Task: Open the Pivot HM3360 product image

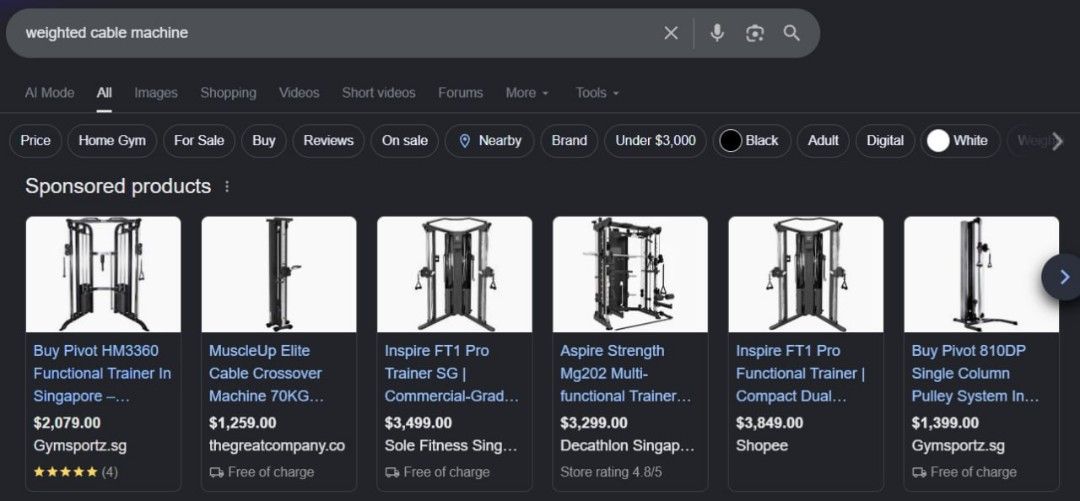Action: (103, 274)
